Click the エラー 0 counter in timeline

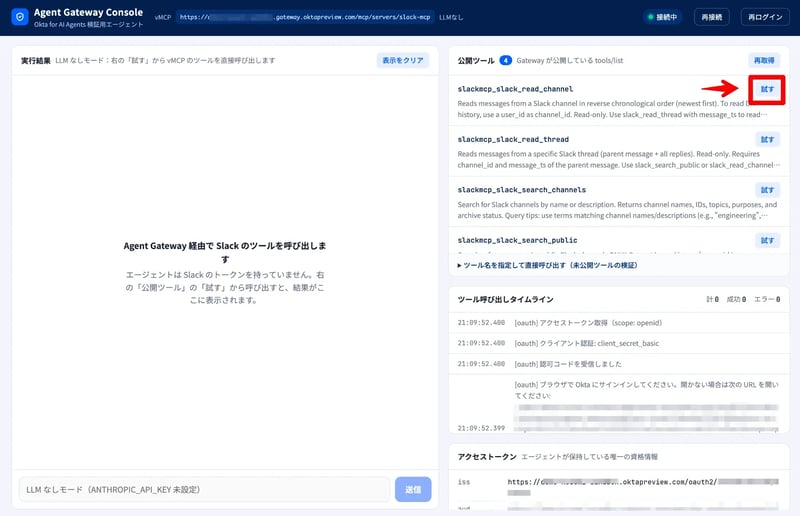(767, 300)
